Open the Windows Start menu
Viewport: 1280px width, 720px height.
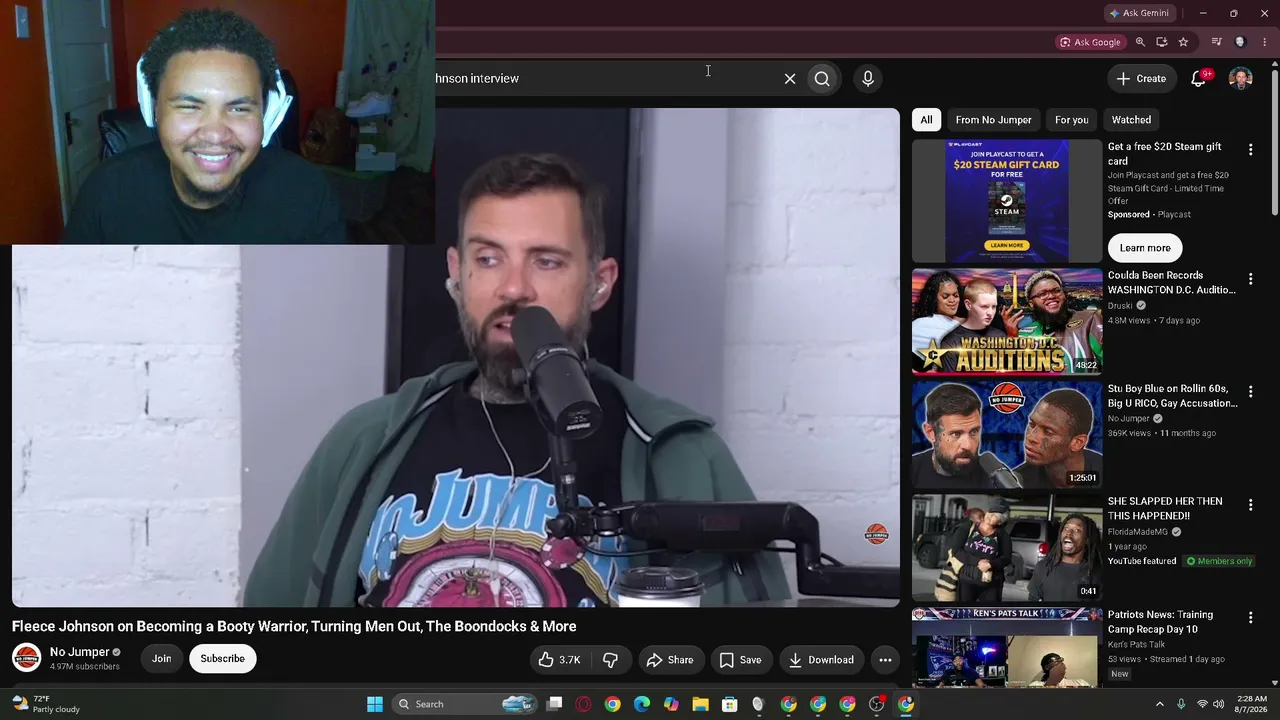(375, 704)
